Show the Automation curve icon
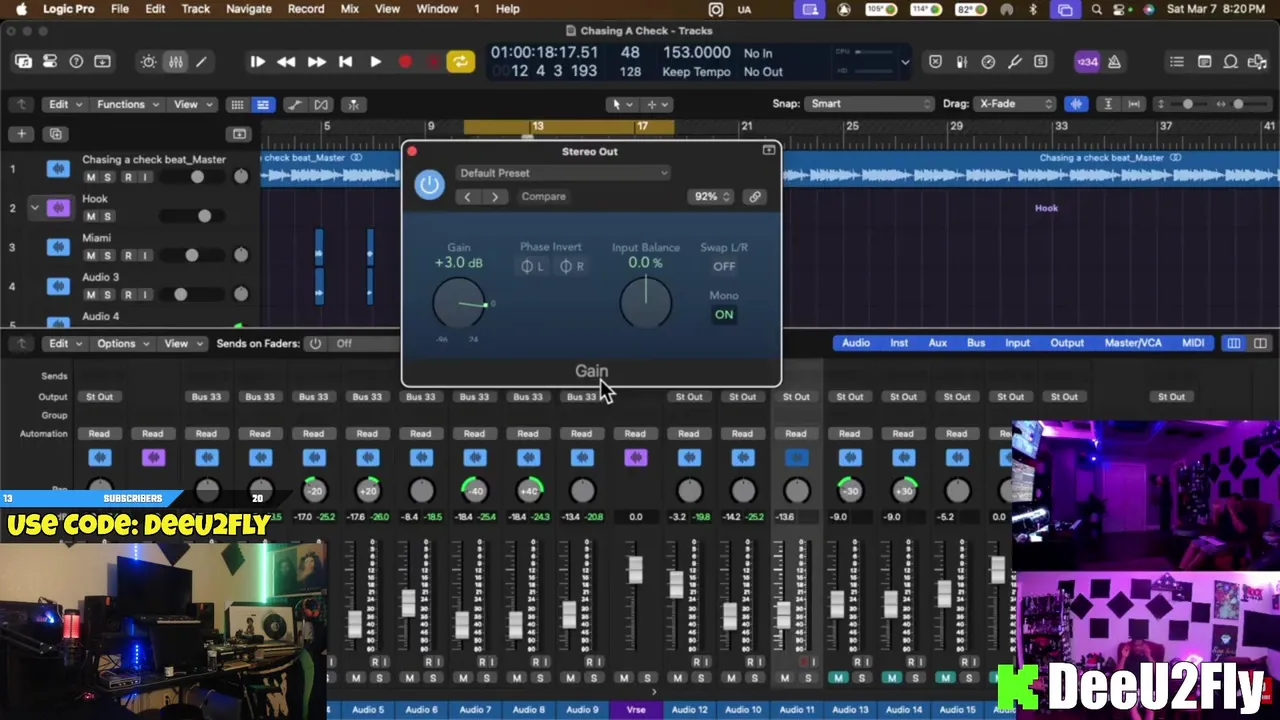The width and height of the screenshot is (1280, 720). tap(294, 104)
